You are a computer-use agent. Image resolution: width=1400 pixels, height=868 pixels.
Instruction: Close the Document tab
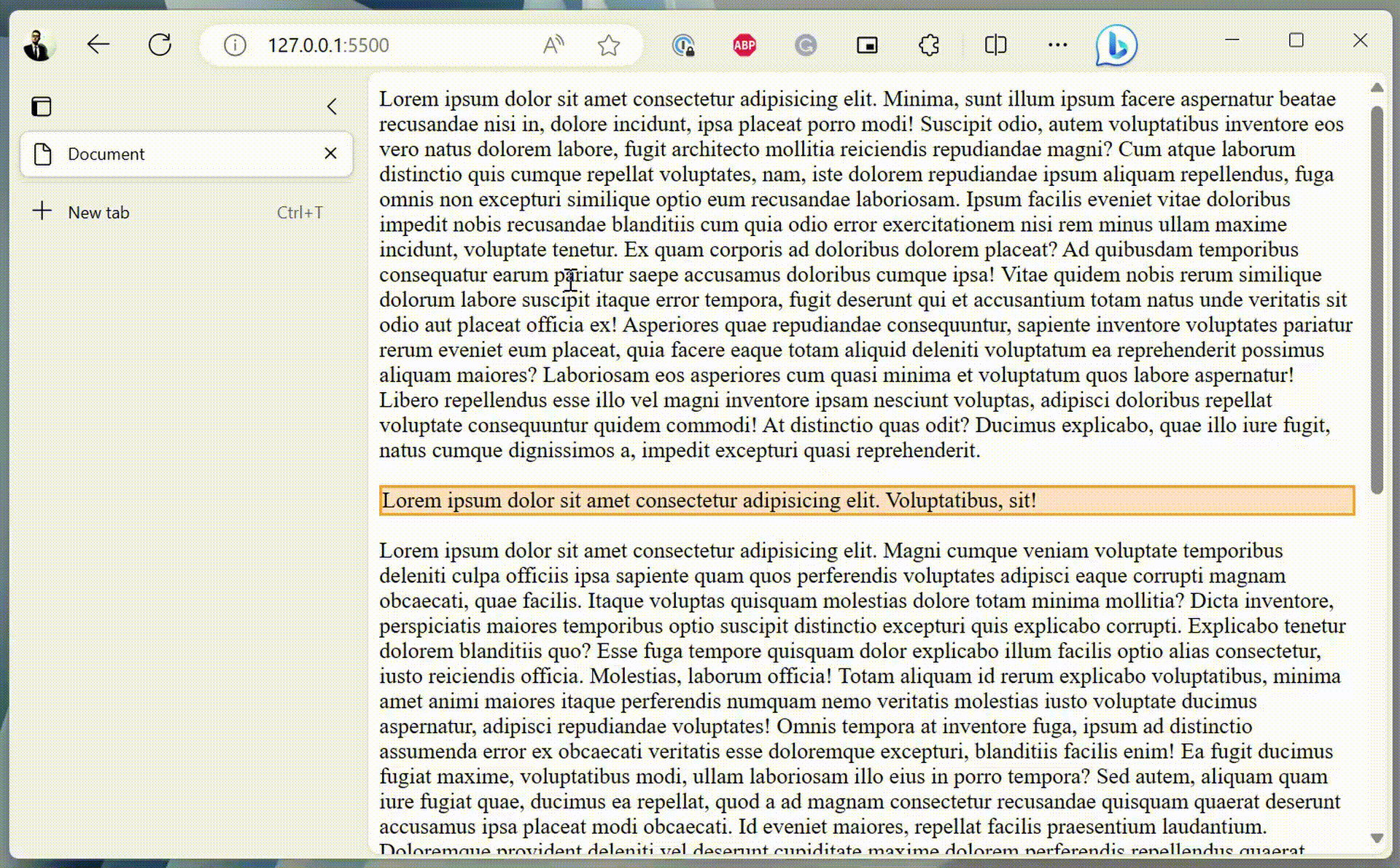[330, 153]
